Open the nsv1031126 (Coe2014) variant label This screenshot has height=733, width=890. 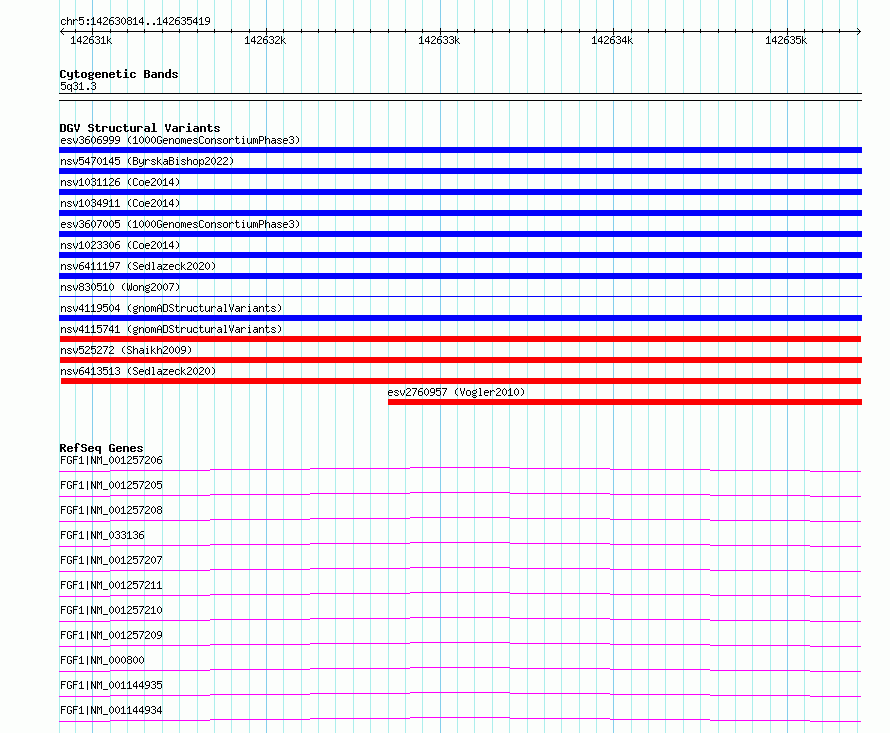pyautogui.click(x=120, y=182)
